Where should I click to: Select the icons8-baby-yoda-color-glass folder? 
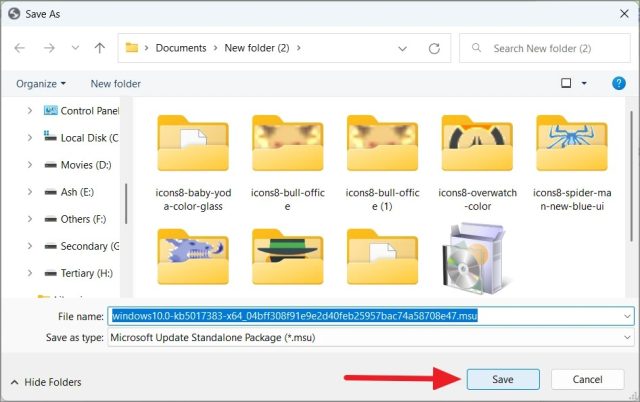click(x=193, y=163)
